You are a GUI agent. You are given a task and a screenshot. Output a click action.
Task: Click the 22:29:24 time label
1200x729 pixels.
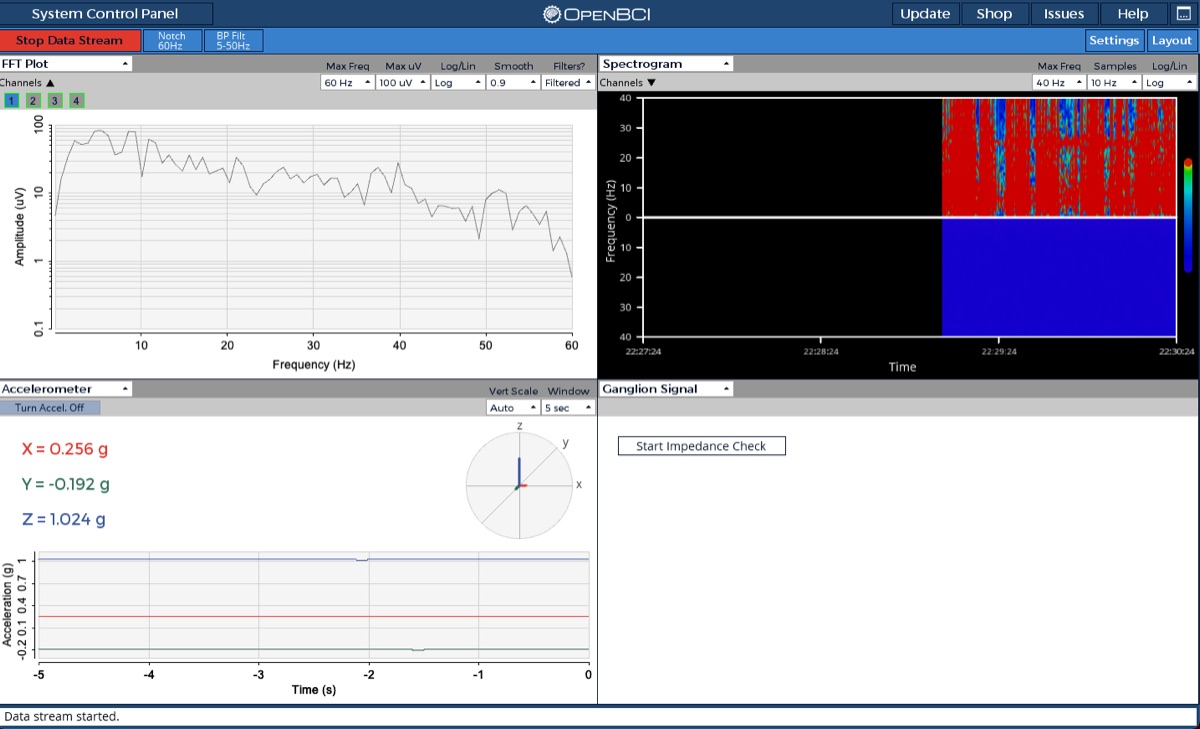pyautogui.click(x=998, y=352)
